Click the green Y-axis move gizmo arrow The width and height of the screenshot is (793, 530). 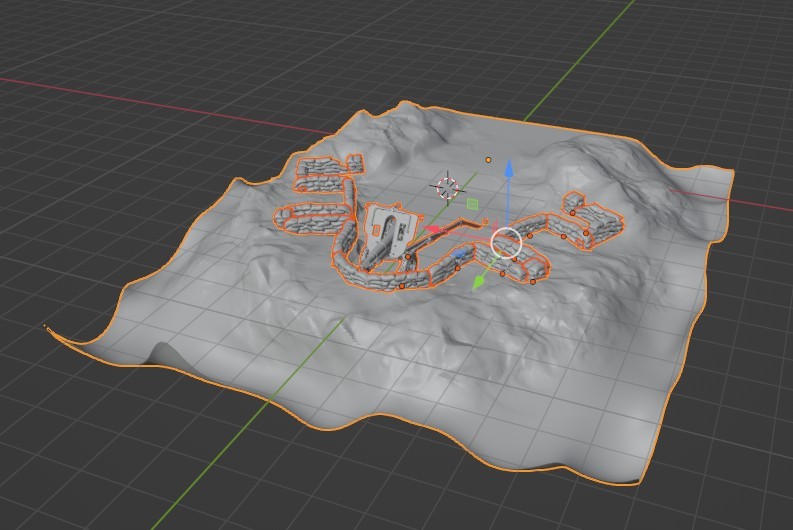(x=477, y=283)
